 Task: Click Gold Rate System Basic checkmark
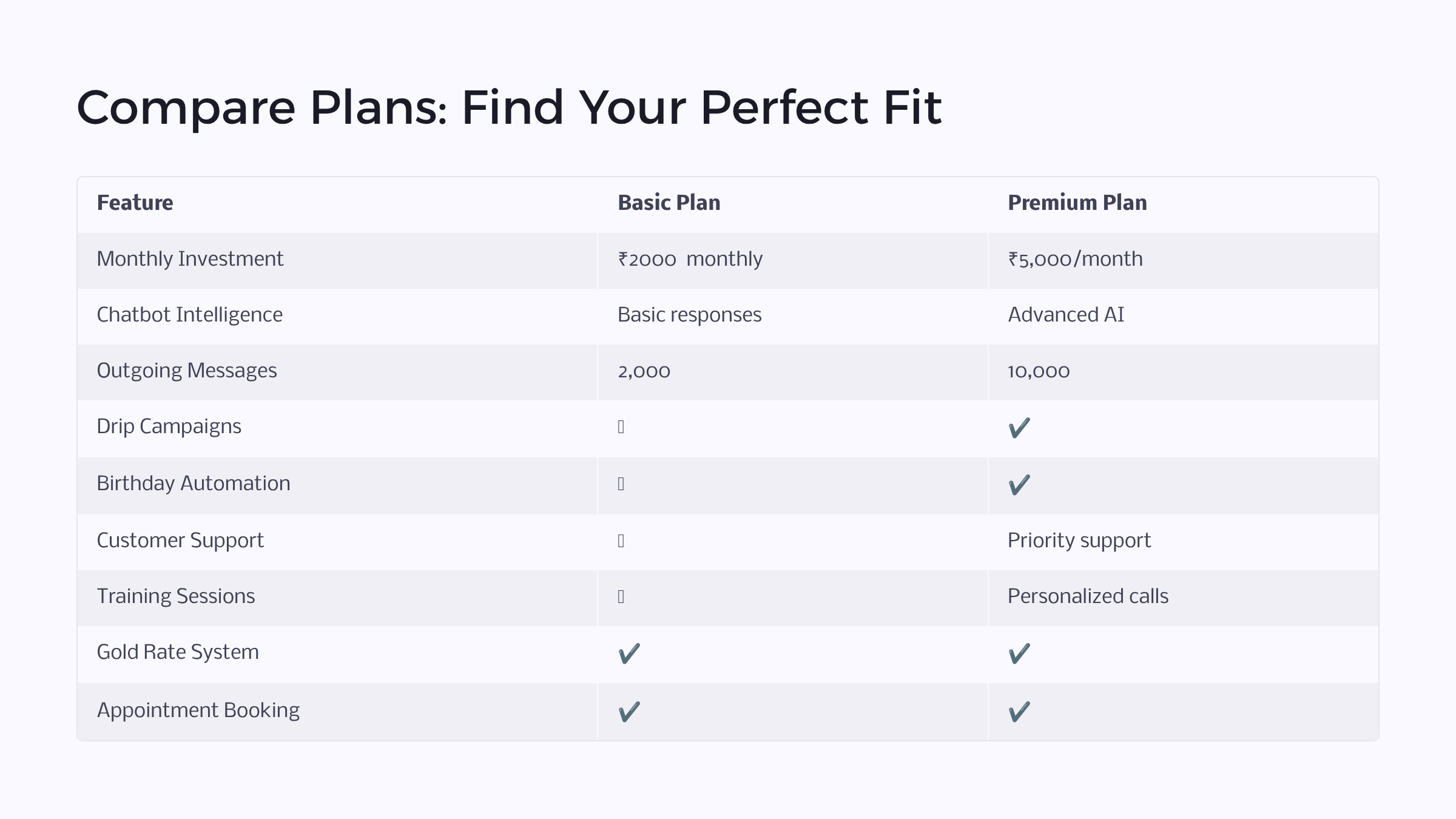tap(629, 653)
